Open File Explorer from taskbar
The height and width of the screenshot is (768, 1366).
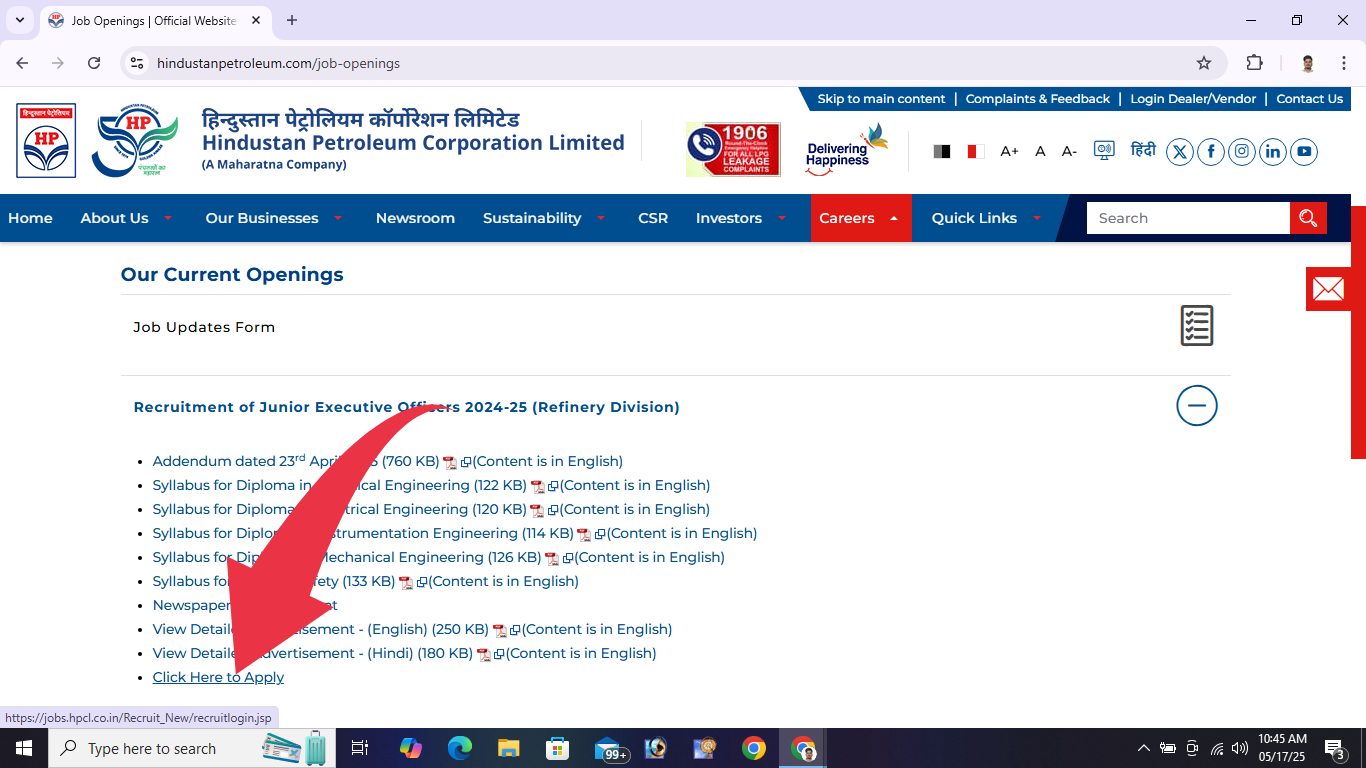click(x=509, y=748)
